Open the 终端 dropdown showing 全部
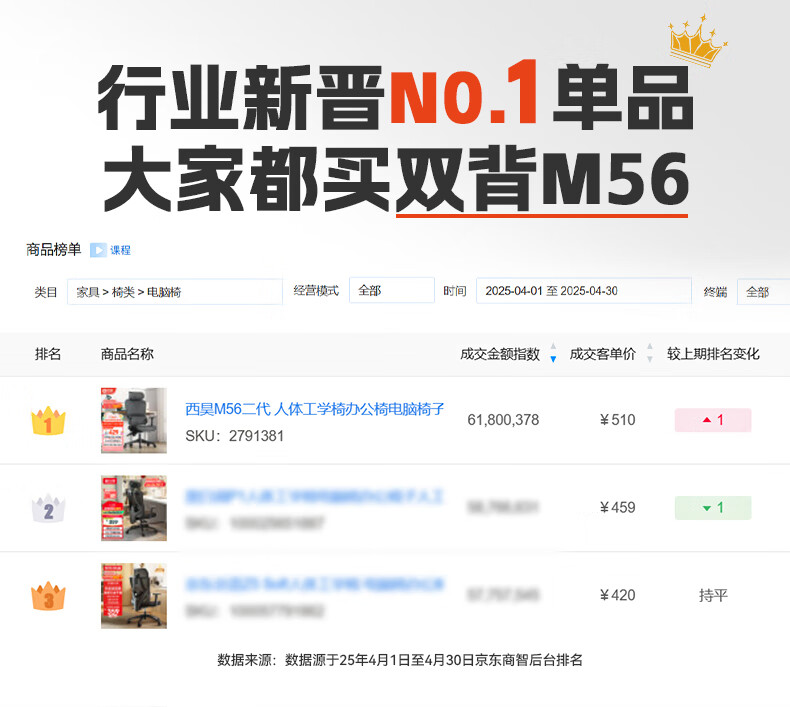 (763, 292)
